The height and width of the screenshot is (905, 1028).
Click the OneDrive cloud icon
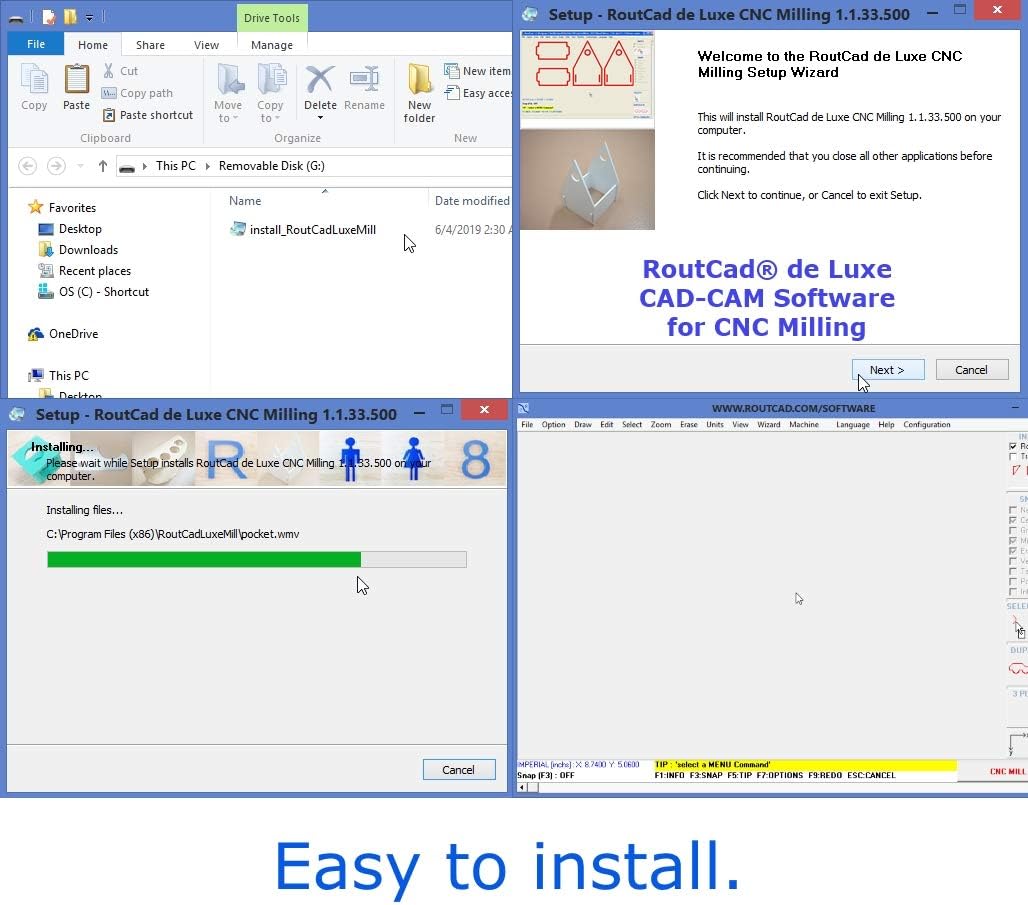tap(35, 334)
